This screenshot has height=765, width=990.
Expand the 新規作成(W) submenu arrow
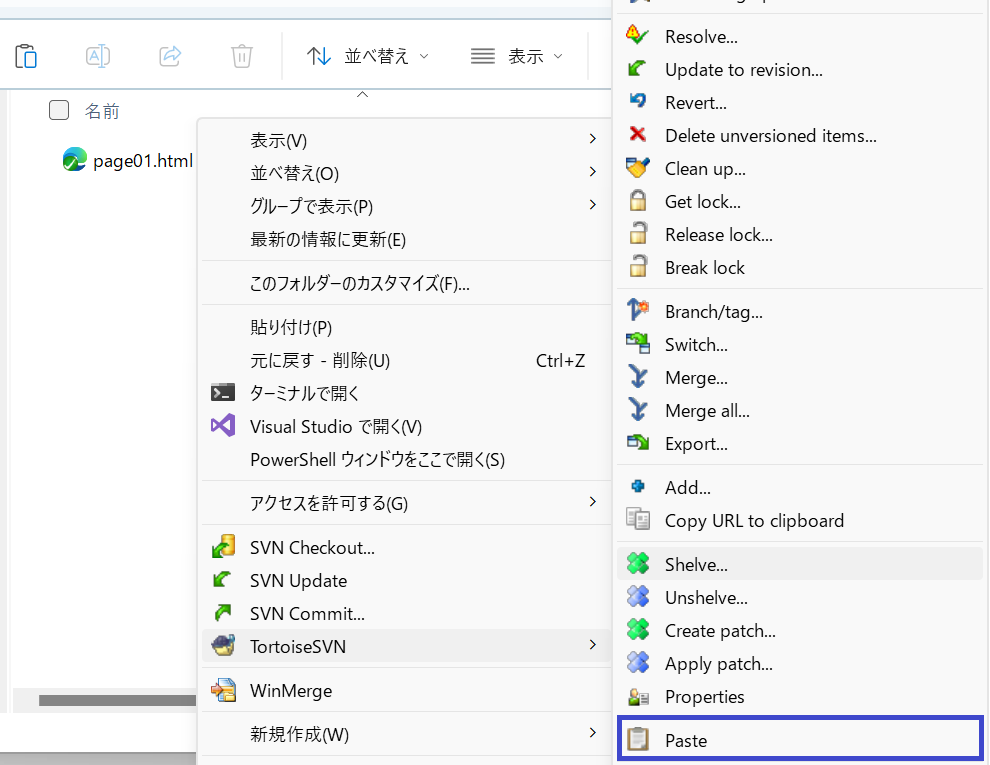coord(592,733)
